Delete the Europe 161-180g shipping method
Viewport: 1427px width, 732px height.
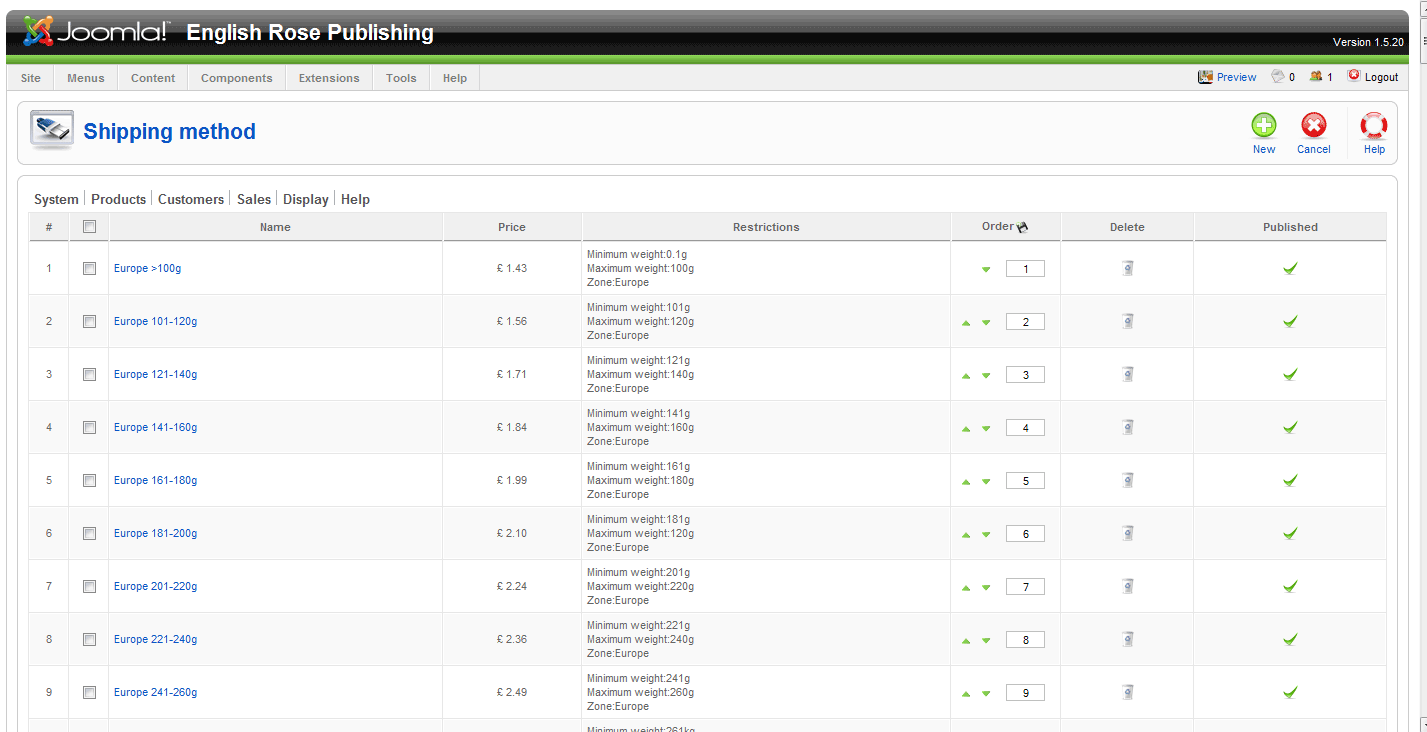[x=1128, y=480]
